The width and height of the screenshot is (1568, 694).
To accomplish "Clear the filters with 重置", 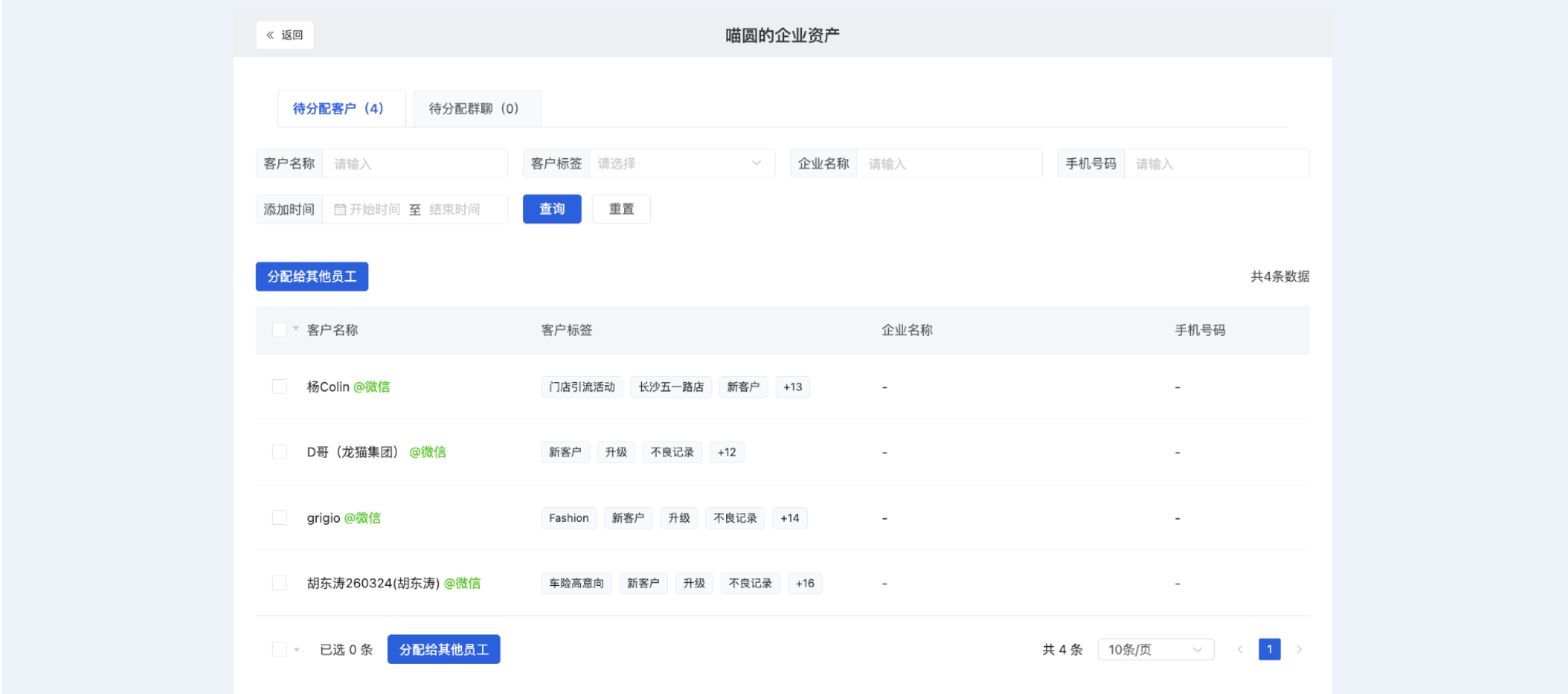I will tap(622, 209).
